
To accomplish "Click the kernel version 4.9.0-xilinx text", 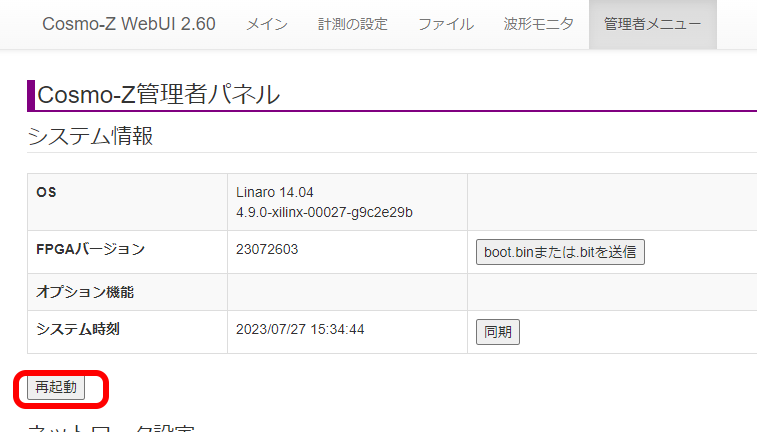I will pos(324,212).
